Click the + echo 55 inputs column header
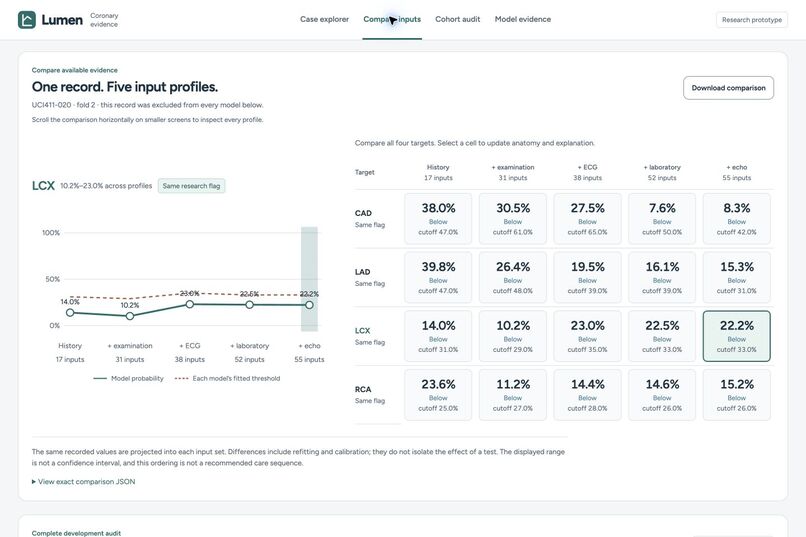This screenshot has height=537, width=806. 737,173
